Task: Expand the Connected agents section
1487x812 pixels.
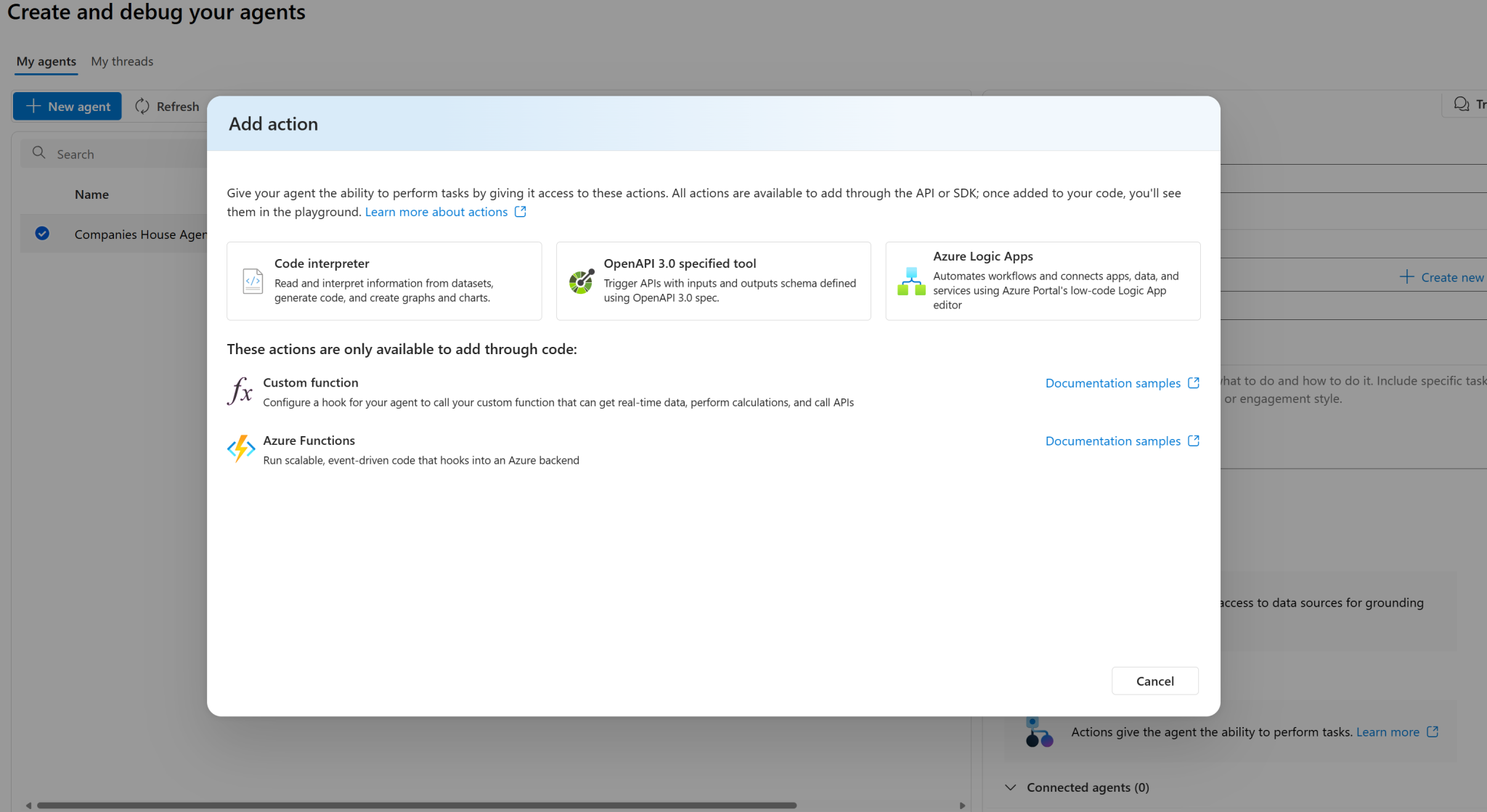Action: [1011, 787]
